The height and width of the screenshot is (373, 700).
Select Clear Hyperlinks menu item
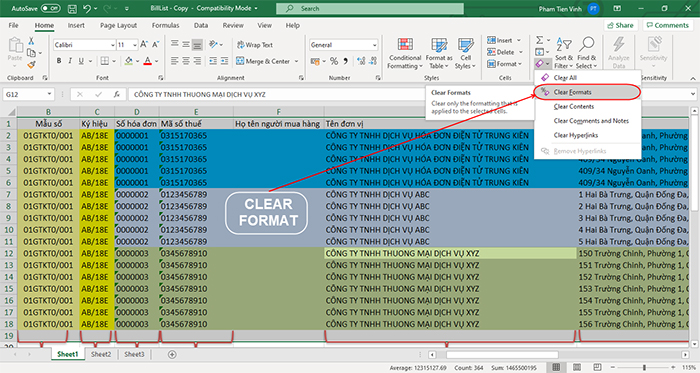(588, 135)
